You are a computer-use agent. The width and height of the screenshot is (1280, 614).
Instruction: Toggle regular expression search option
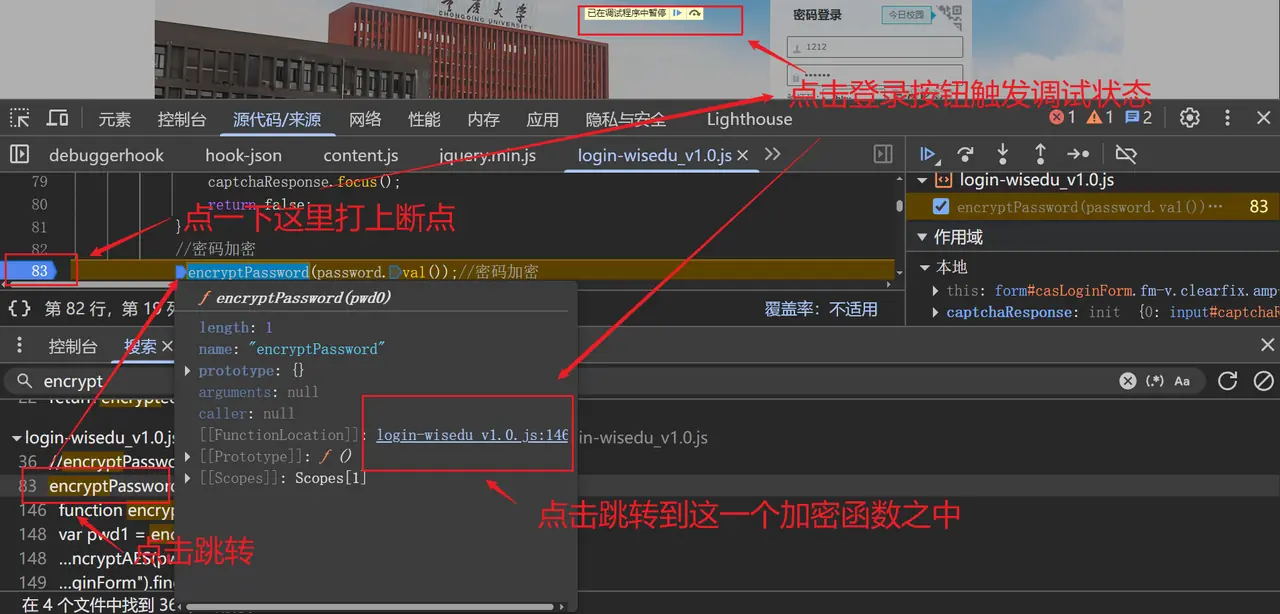coord(1154,381)
